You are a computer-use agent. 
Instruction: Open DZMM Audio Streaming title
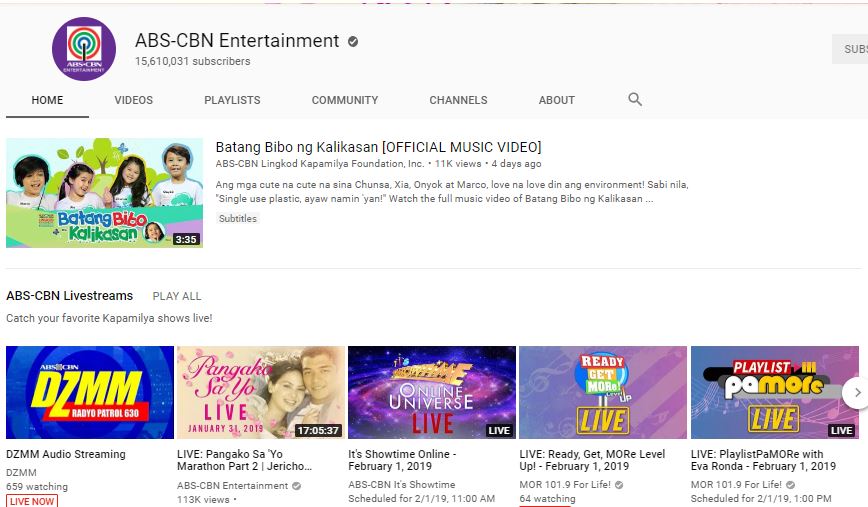tap(66, 454)
